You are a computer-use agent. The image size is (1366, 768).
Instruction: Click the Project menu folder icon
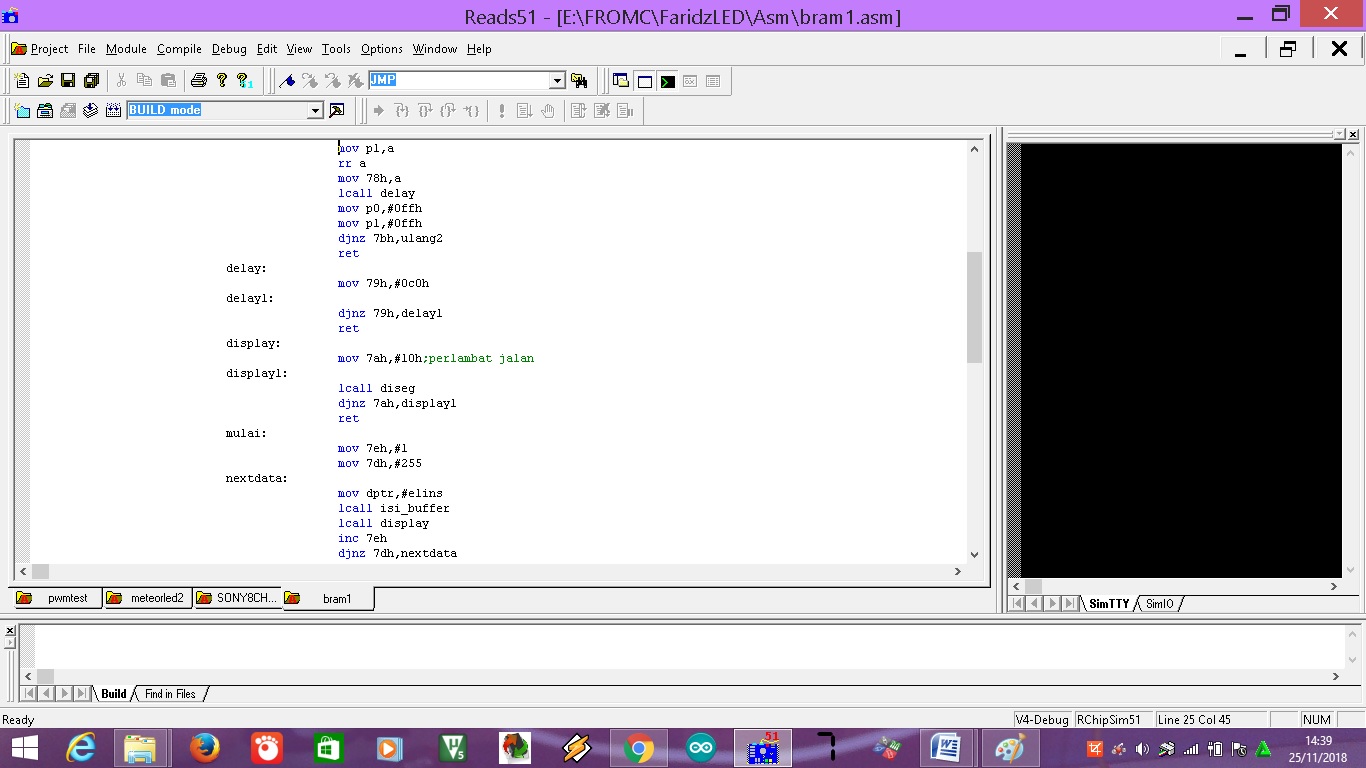click(x=18, y=48)
